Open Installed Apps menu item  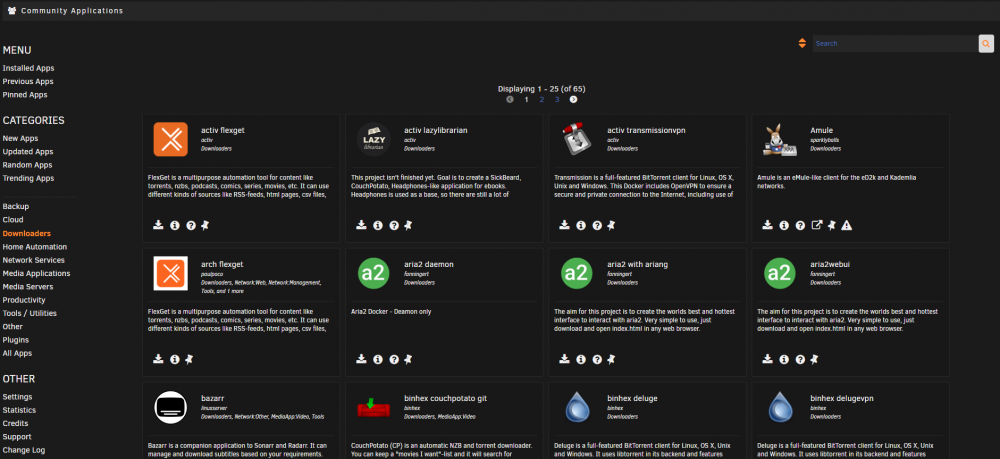[x=28, y=68]
